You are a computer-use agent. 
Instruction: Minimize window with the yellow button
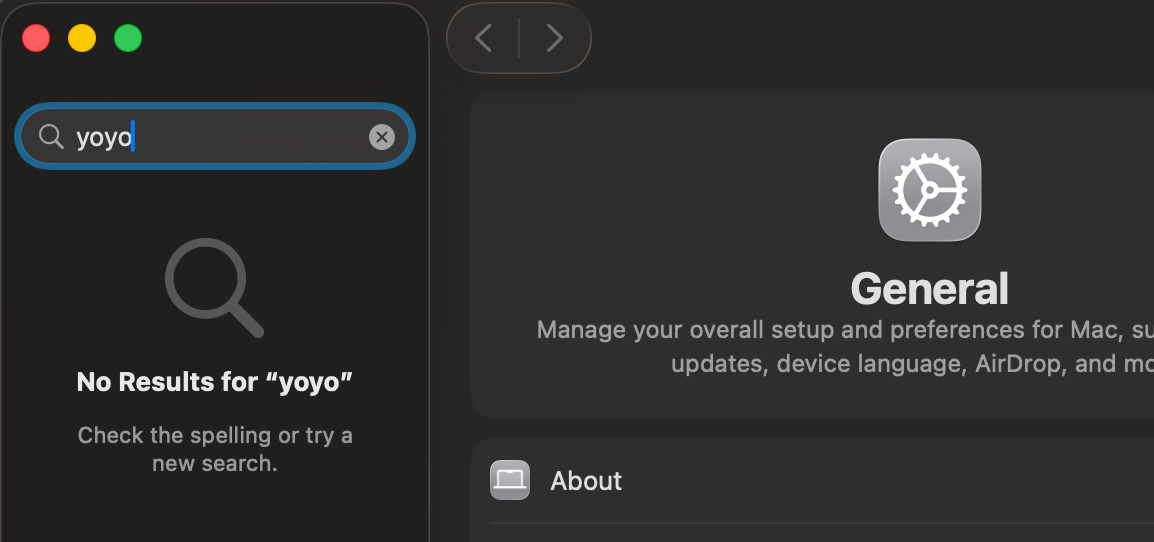pos(82,39)
